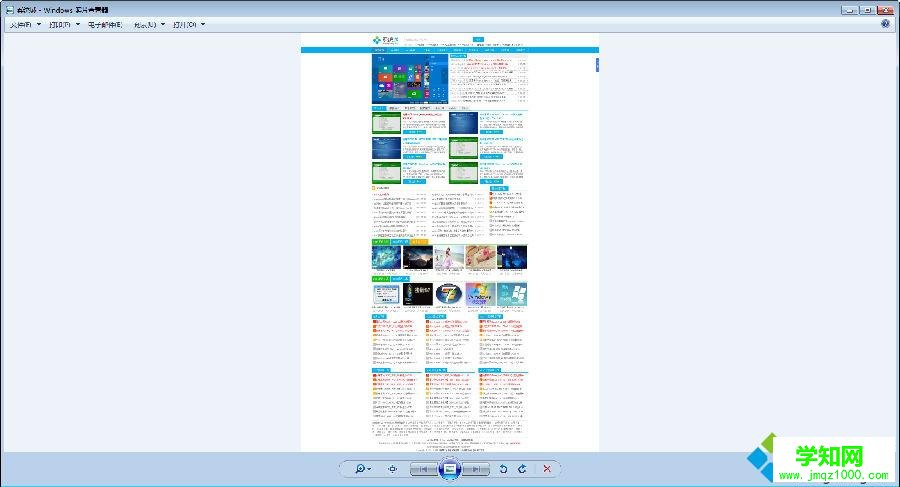Go to the next picture
This screenshot has height=487, width=900.
pos(476,469)
